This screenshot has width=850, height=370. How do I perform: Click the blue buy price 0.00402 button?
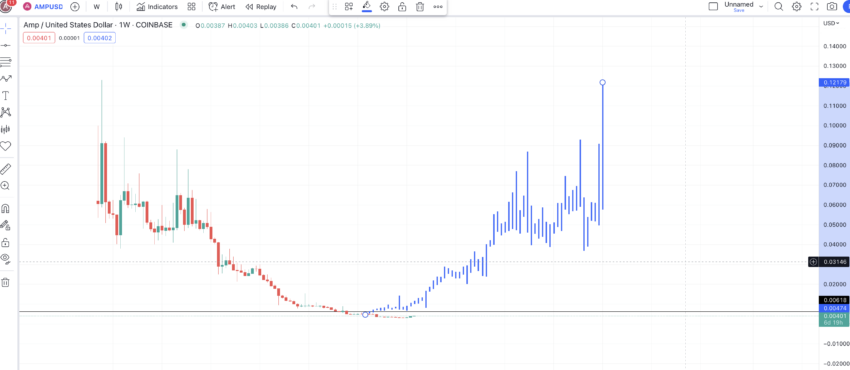click(x=99, y=38)
